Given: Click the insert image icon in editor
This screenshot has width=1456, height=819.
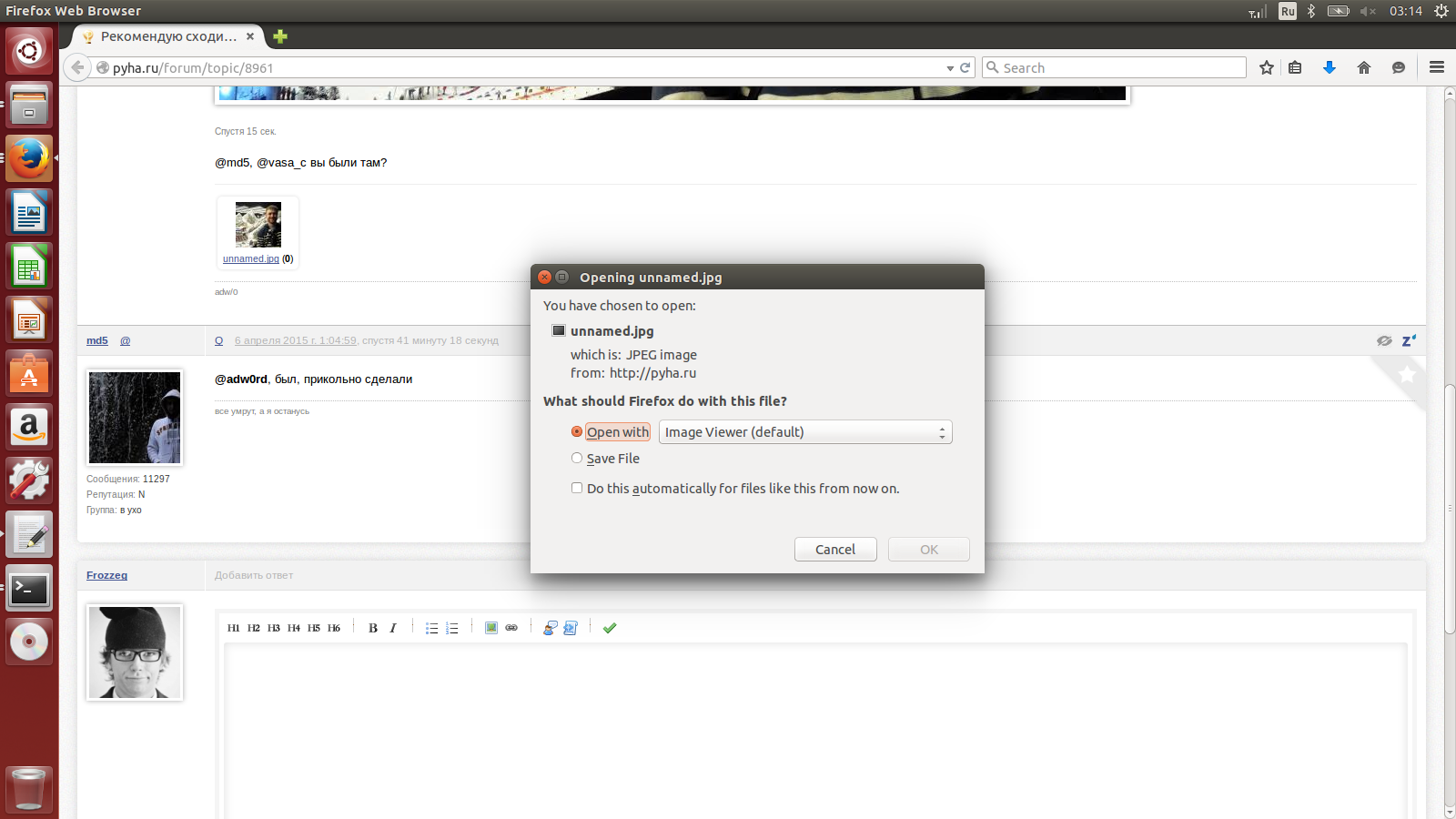Looking at the screenshot, I should pyautogui.click(x=491, y=628).
